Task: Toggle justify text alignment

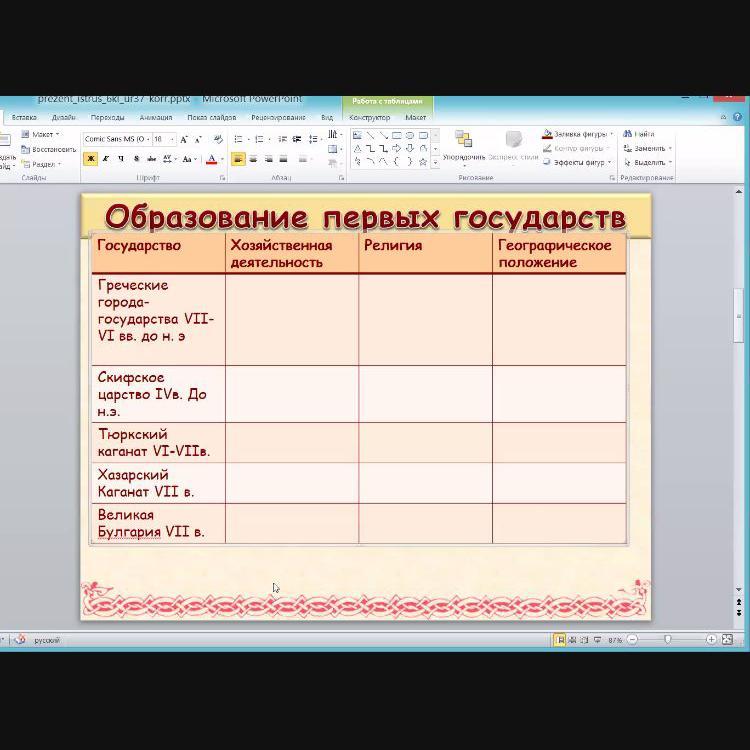Action: tap(284, 159)
